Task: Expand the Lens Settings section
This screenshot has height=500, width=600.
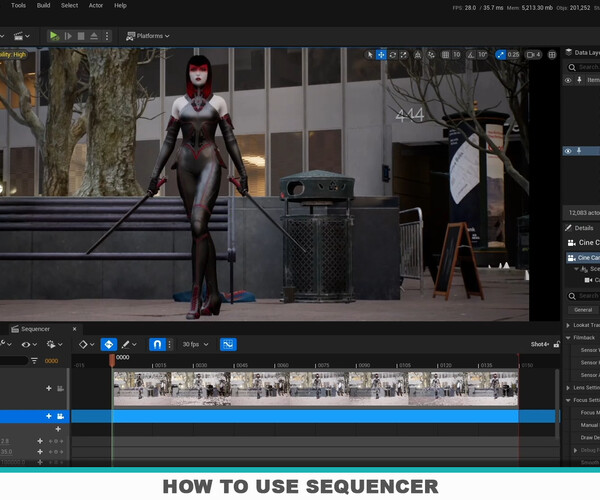Action: 568,388
